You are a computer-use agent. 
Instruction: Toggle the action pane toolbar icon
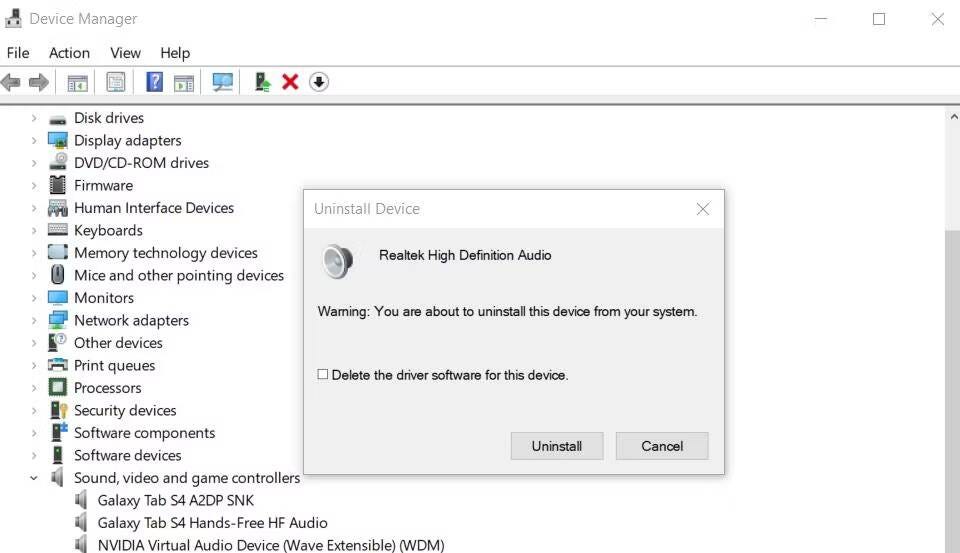pyautogui.click(x=184, y=82)
